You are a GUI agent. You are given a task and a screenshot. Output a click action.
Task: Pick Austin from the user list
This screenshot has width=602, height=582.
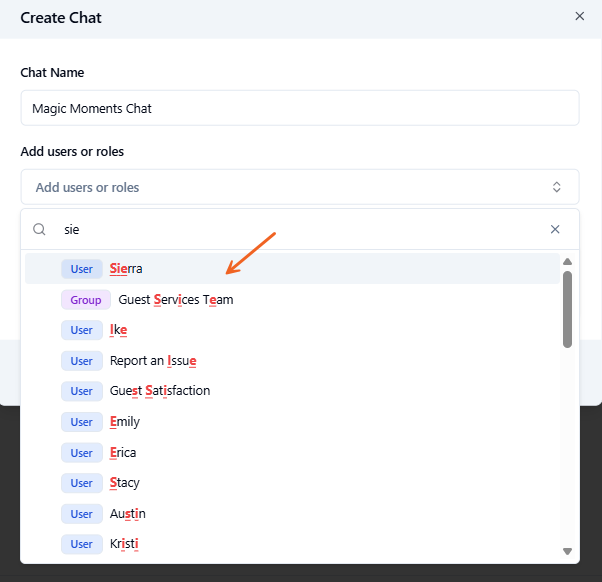(x=127, y=514)
